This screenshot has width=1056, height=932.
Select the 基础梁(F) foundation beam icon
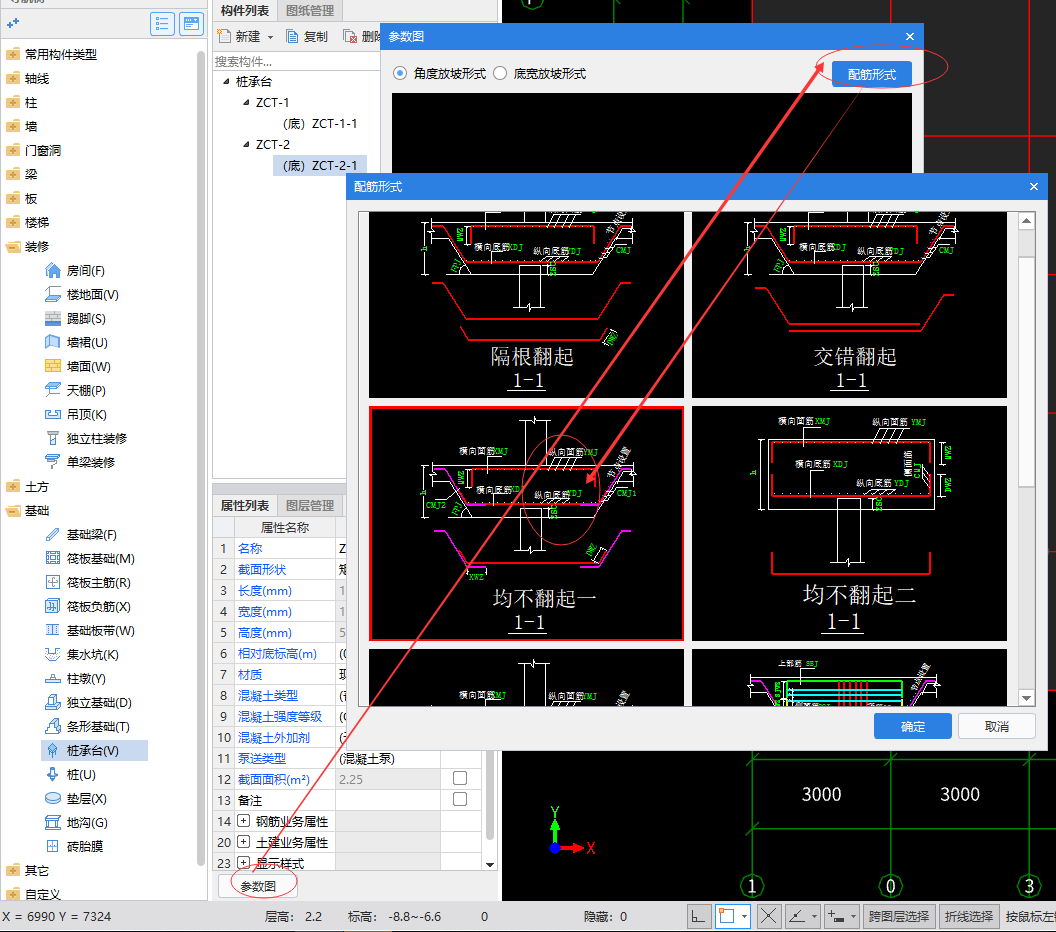point(53,535)
